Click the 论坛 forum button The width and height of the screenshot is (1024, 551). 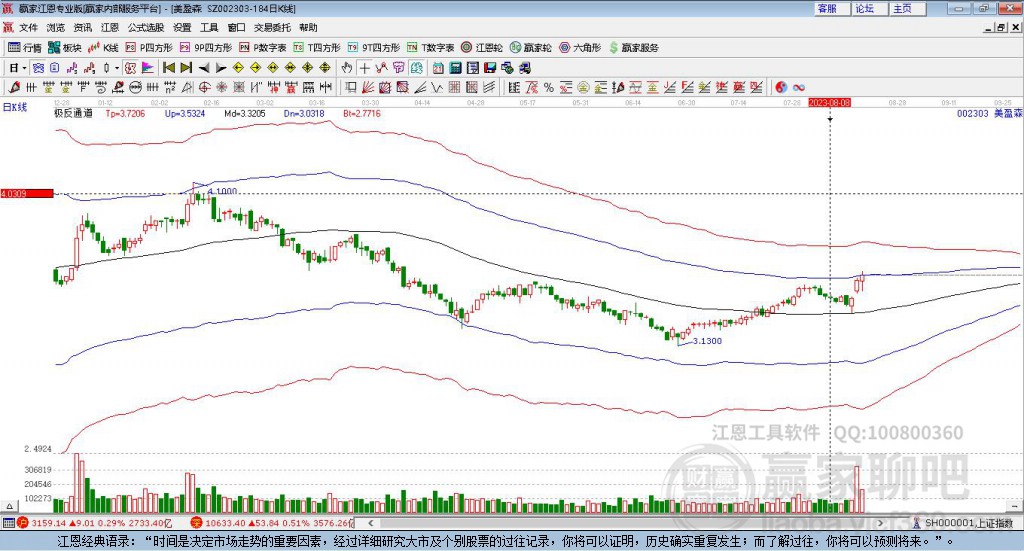click(870, 8)
